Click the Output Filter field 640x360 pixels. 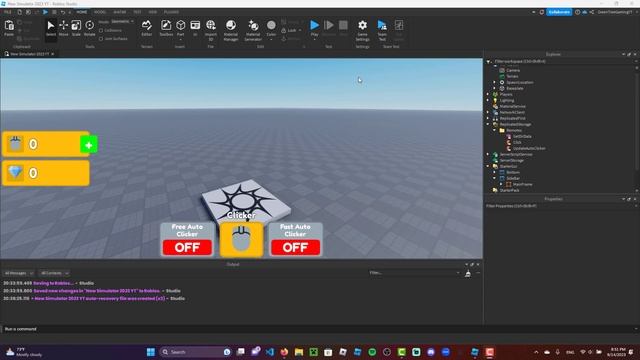pyautogui.click(x=414, y=273)
